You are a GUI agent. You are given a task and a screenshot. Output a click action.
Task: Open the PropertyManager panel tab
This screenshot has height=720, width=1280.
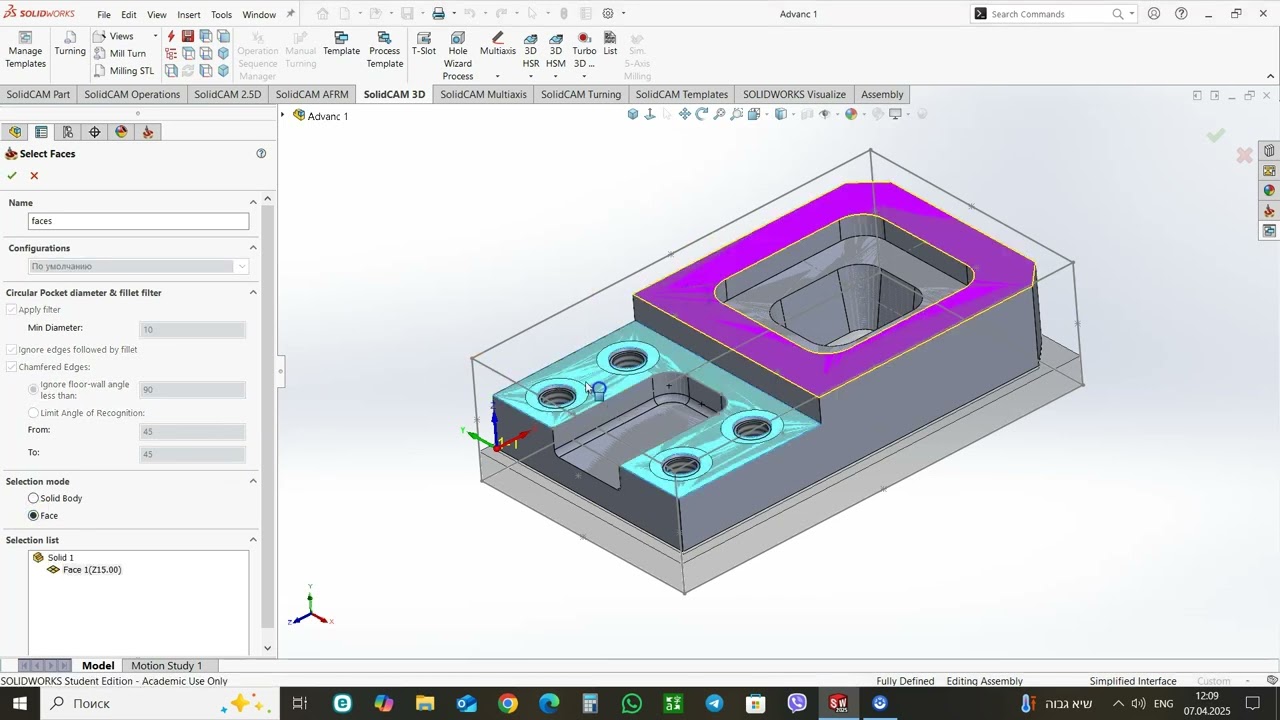tap(41, 132)
